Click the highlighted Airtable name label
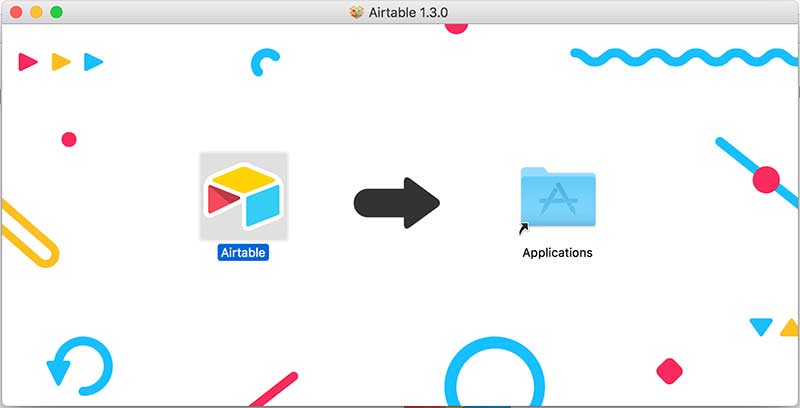This screenshot has height=408, width=800. tap(243, 252)
